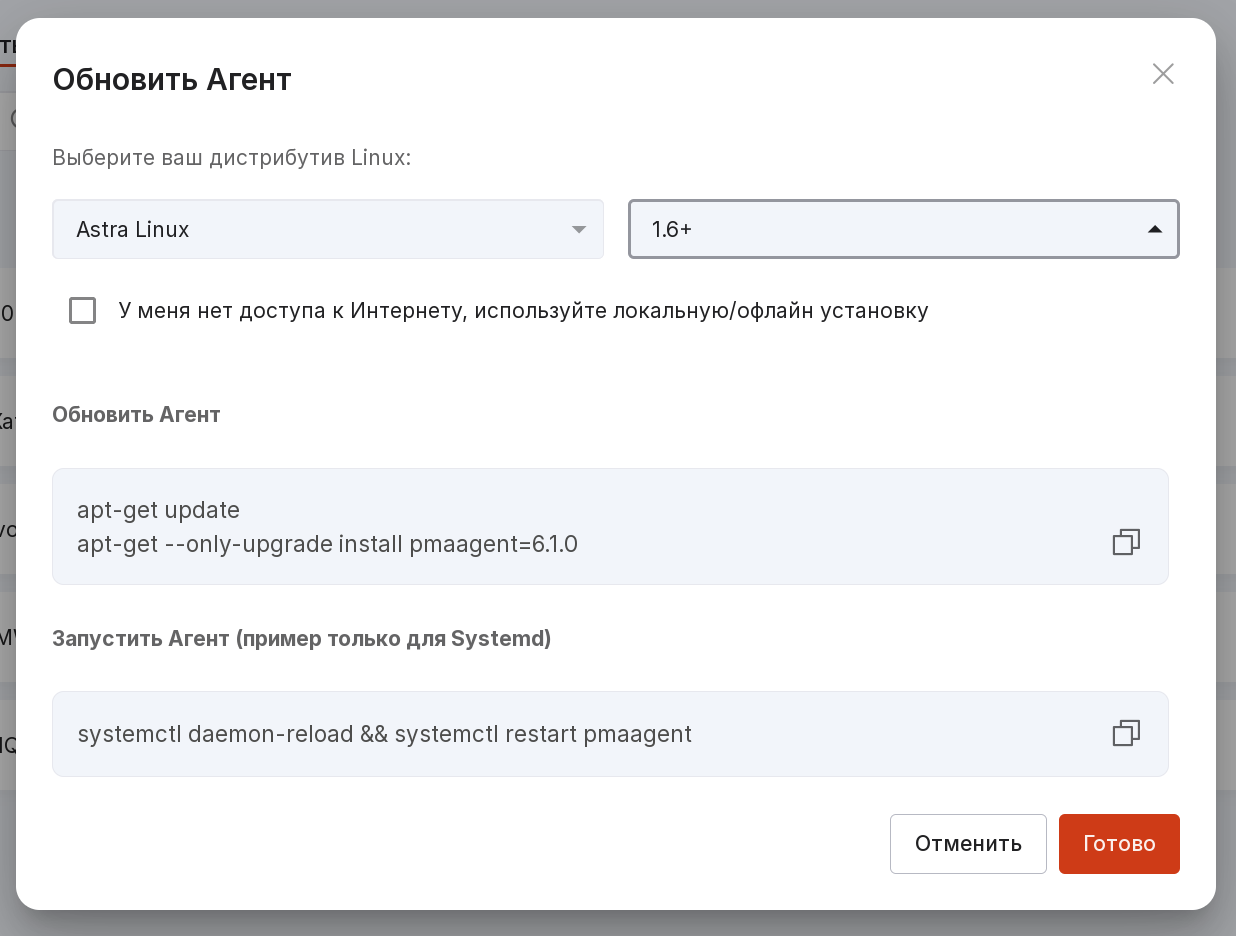The height and width of the screenshot is (936, 1236).
Task: Click the Обновить Агент section heading
Action: coord(136,414)
